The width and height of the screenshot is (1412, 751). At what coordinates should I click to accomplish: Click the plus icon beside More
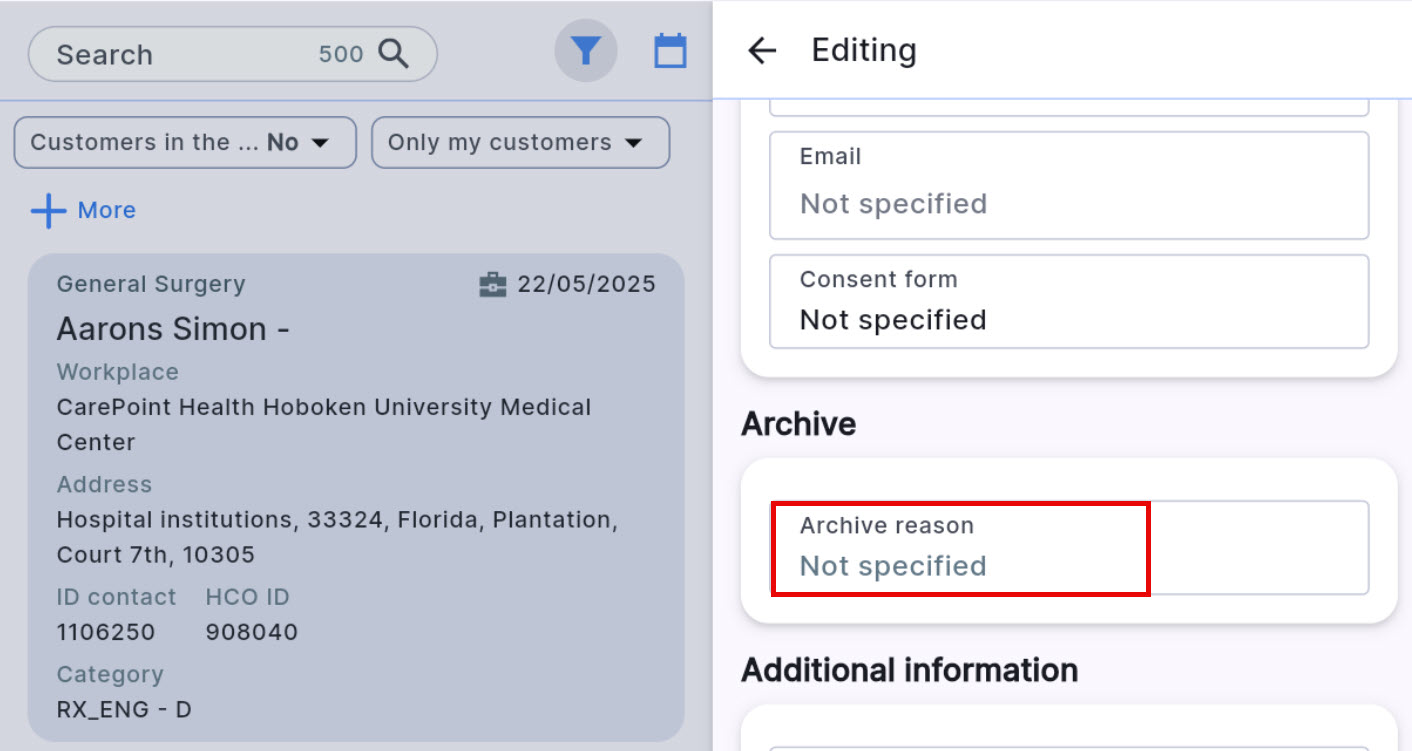48,210
